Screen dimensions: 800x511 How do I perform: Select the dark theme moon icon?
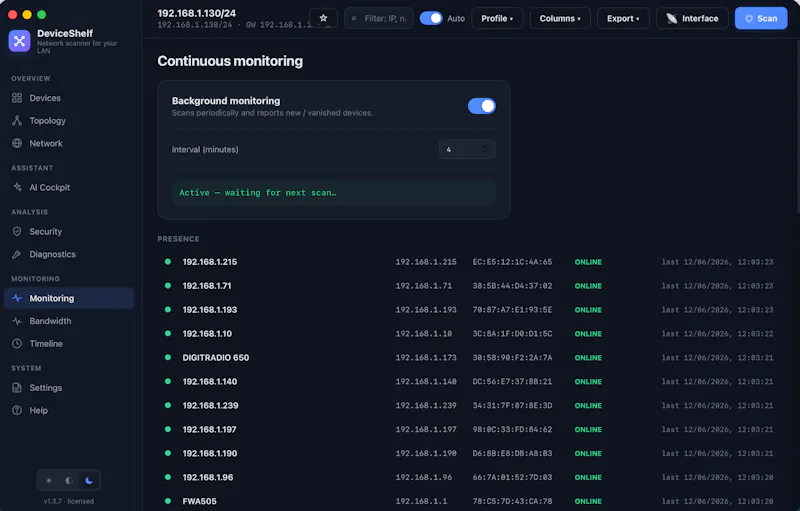pyautogui.click(x=89, y=480)
